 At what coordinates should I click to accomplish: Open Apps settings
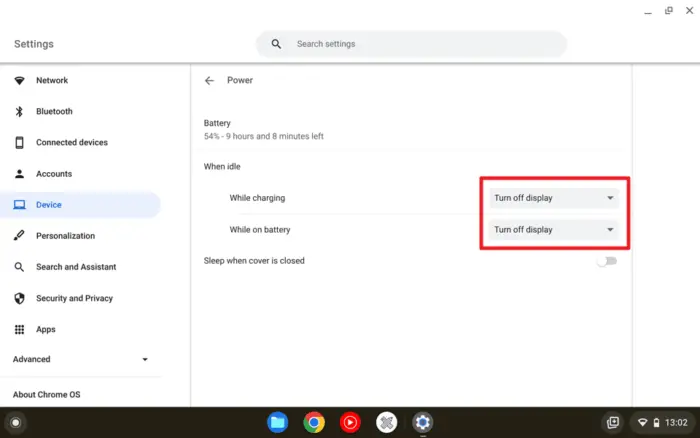80,329
